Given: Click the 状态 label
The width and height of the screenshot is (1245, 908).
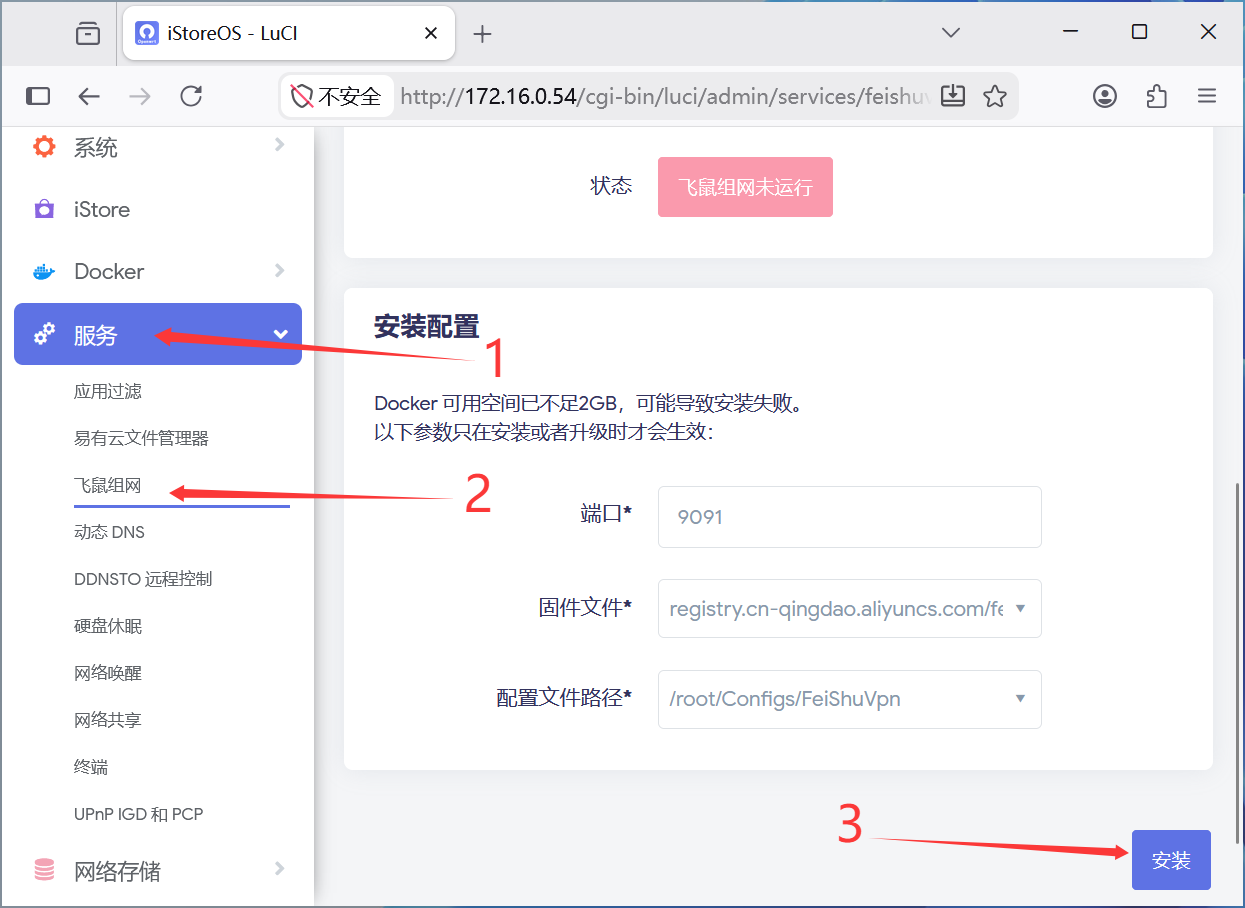Looking at the screenshot, I should click(611, 186).
